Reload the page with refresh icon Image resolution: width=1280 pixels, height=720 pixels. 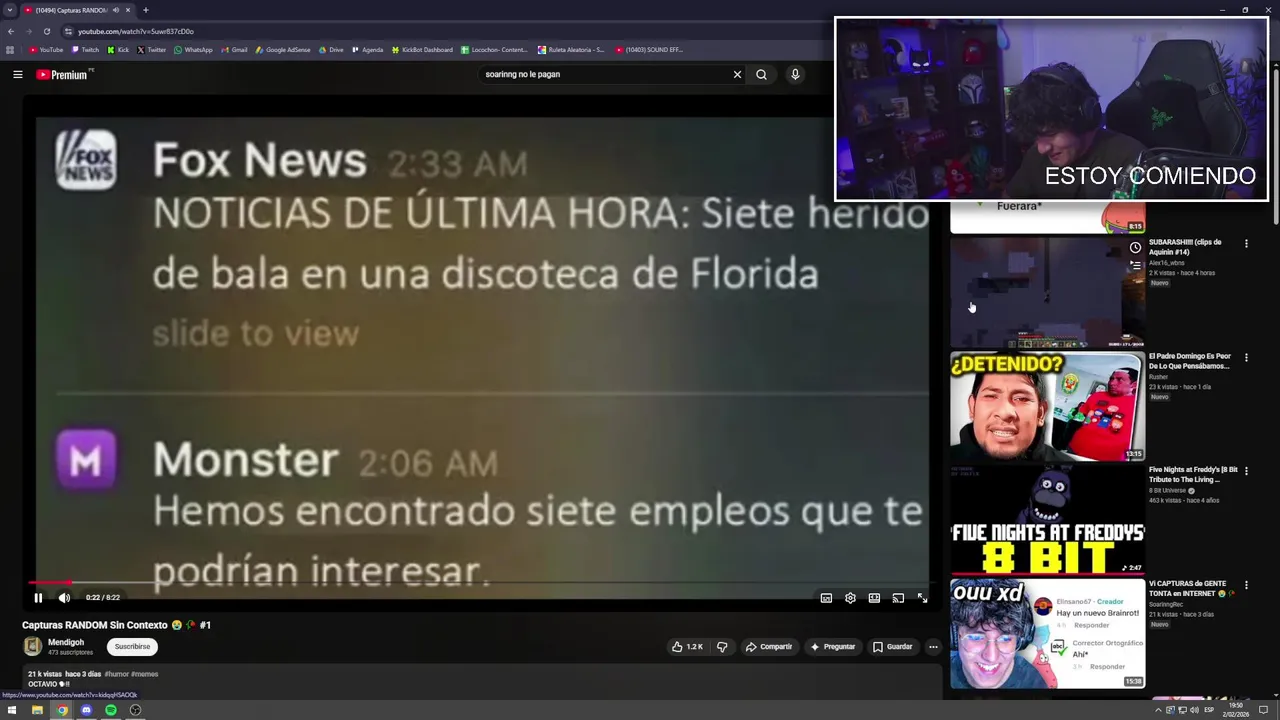46,31
